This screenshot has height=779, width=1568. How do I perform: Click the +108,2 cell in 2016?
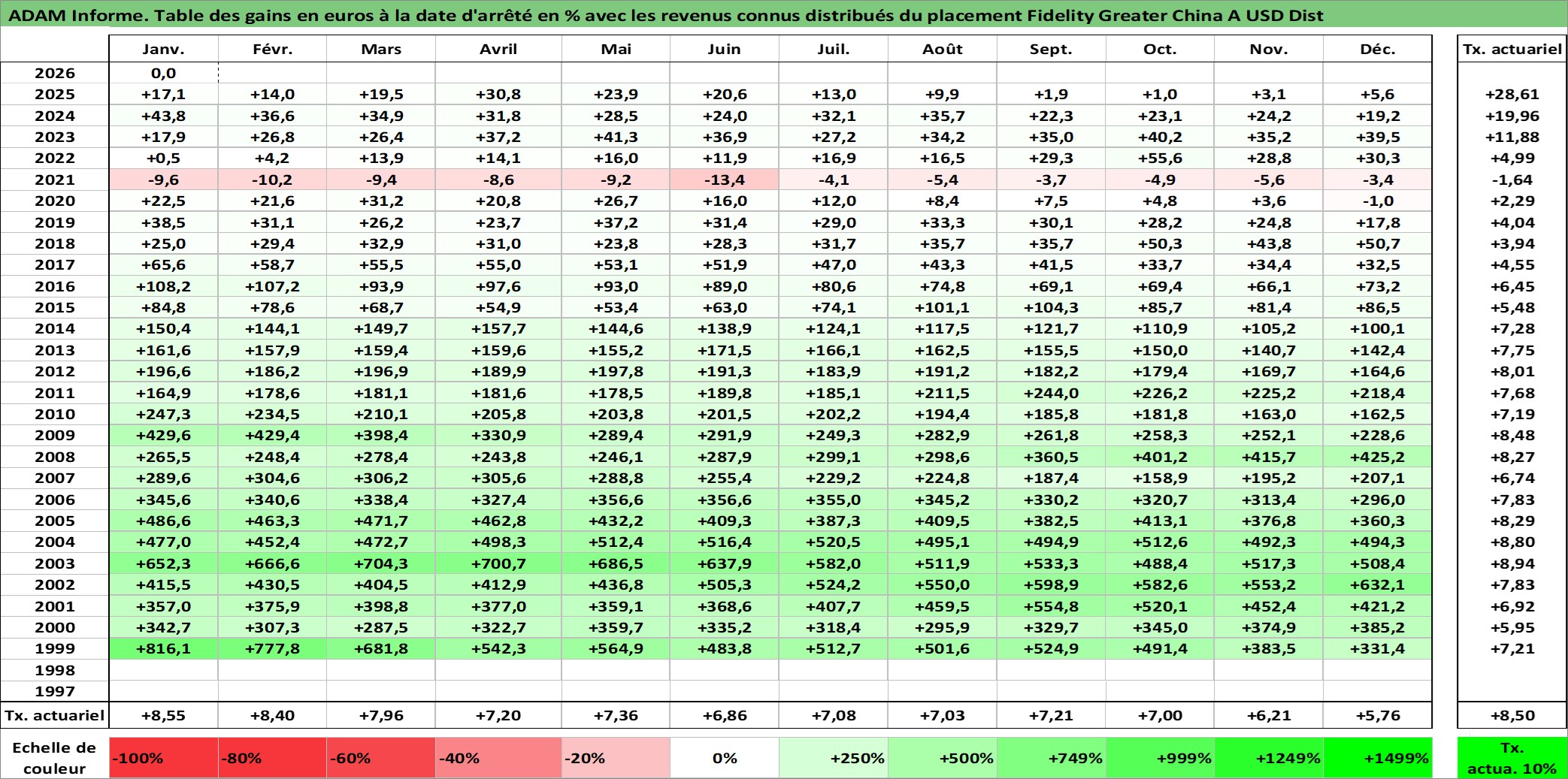[163, 286]
